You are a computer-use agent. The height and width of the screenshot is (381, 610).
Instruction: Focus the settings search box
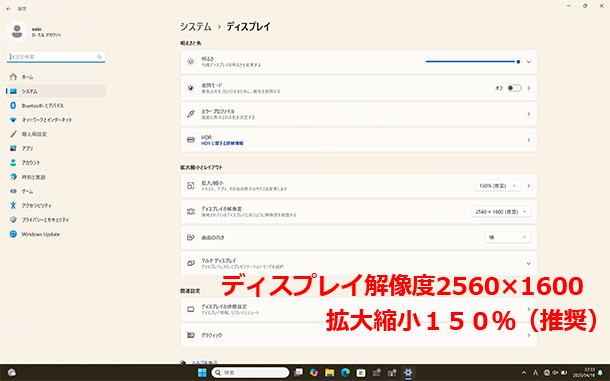(56, 57)
